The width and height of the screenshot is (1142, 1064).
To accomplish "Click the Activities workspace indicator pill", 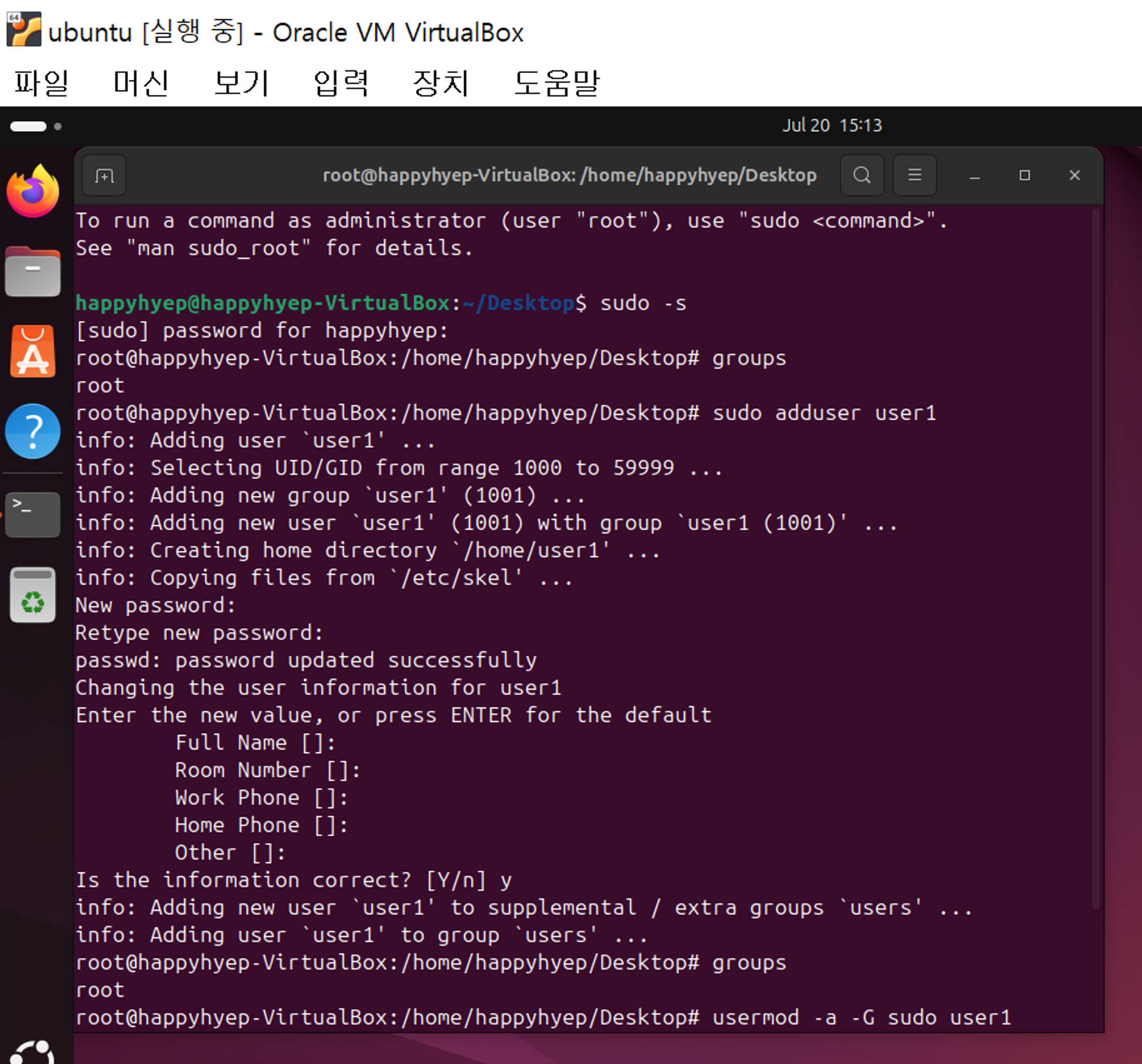I will (x=29, y=126).
